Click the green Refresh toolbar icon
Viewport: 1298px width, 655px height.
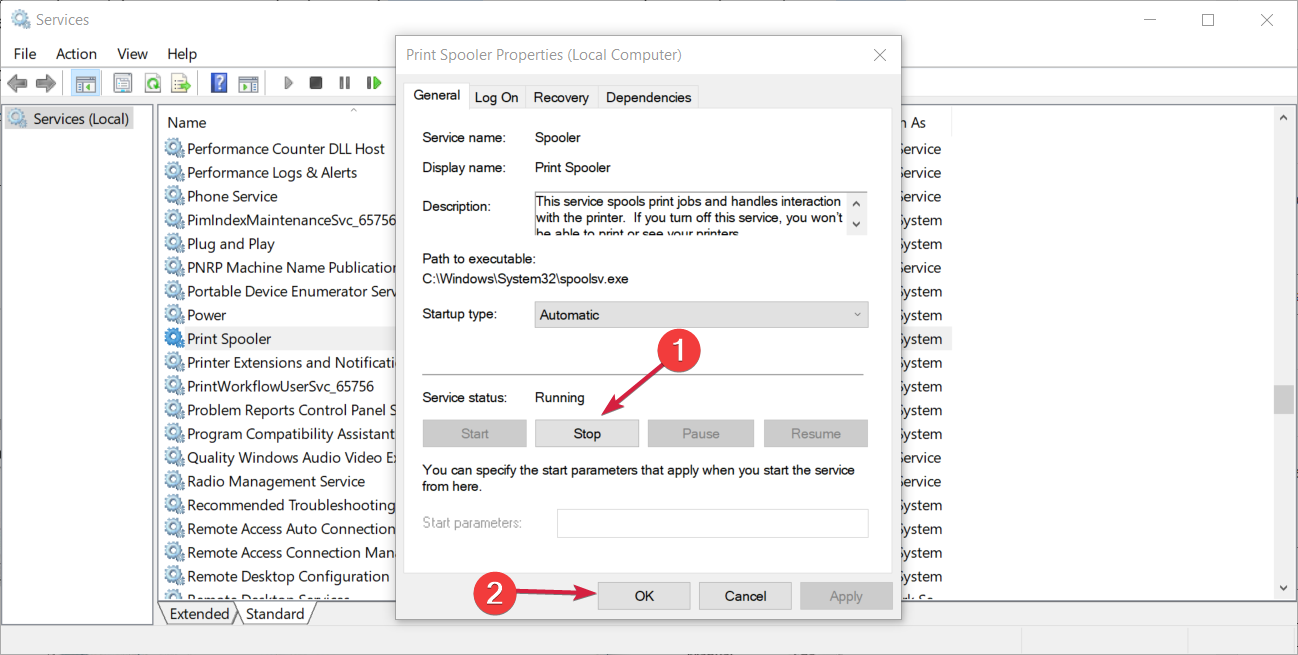pos(153,83)
